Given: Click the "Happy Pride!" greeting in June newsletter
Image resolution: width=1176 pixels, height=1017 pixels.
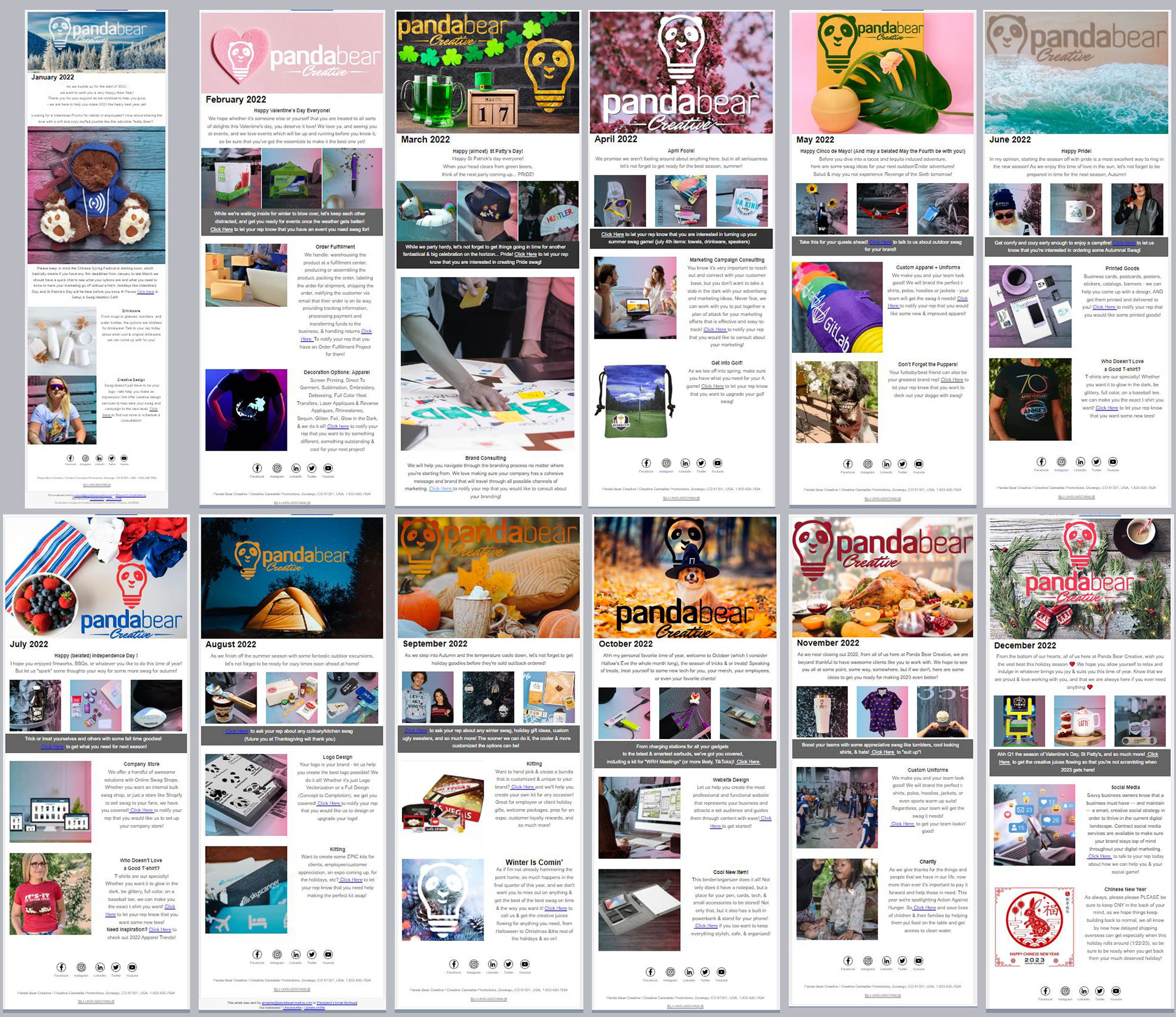Looking at the screenshot, I should [1076, 151].
